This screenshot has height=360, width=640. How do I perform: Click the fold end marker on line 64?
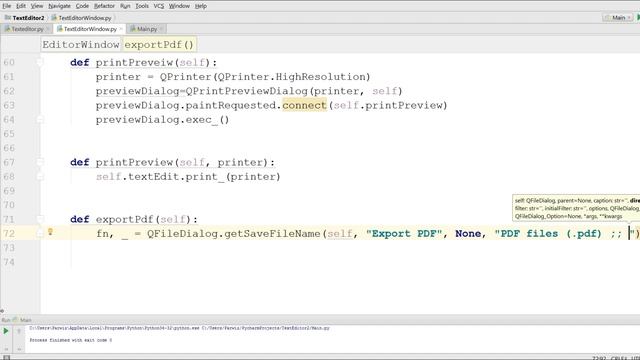(x=40, y=120)
